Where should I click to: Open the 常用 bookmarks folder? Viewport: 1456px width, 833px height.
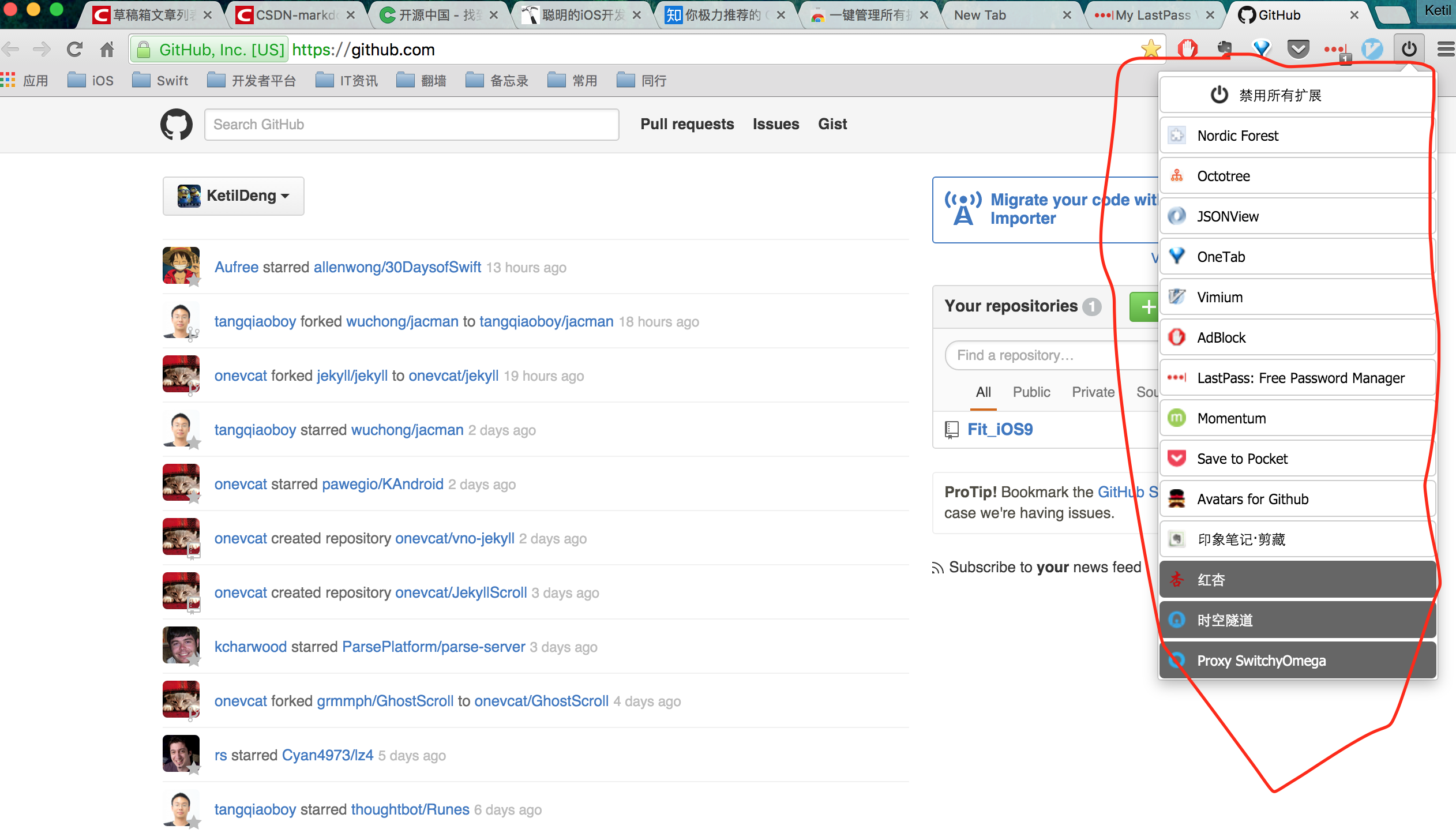(572, 81)
